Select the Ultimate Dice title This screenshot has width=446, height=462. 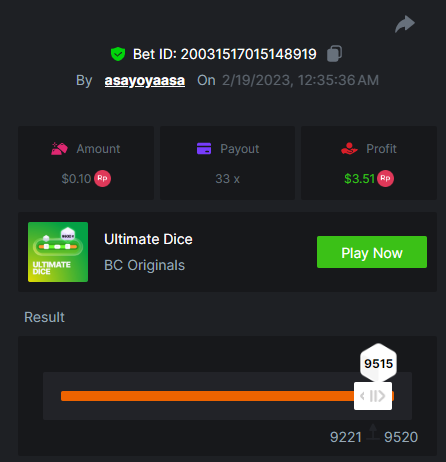pos(148,239)
